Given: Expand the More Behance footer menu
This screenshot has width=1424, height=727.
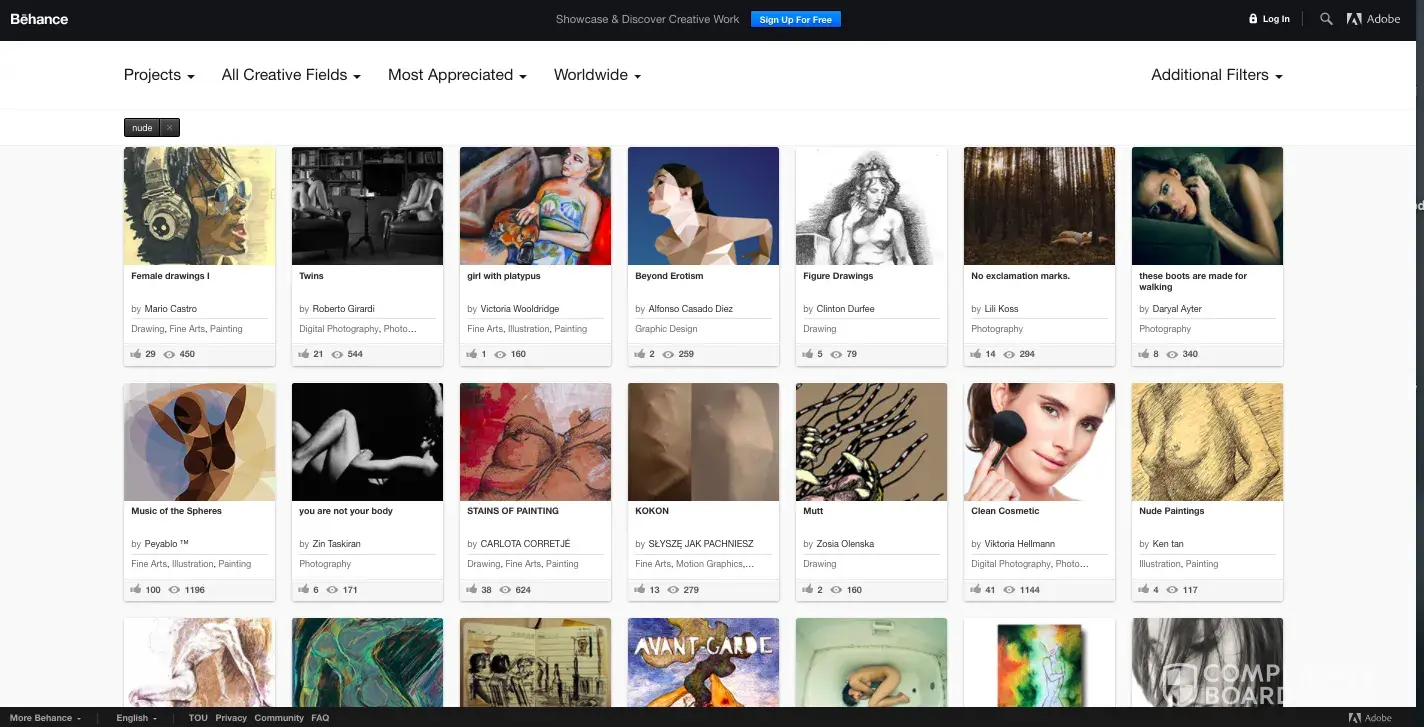Looking at the screenshot, I should coord(46,718).
